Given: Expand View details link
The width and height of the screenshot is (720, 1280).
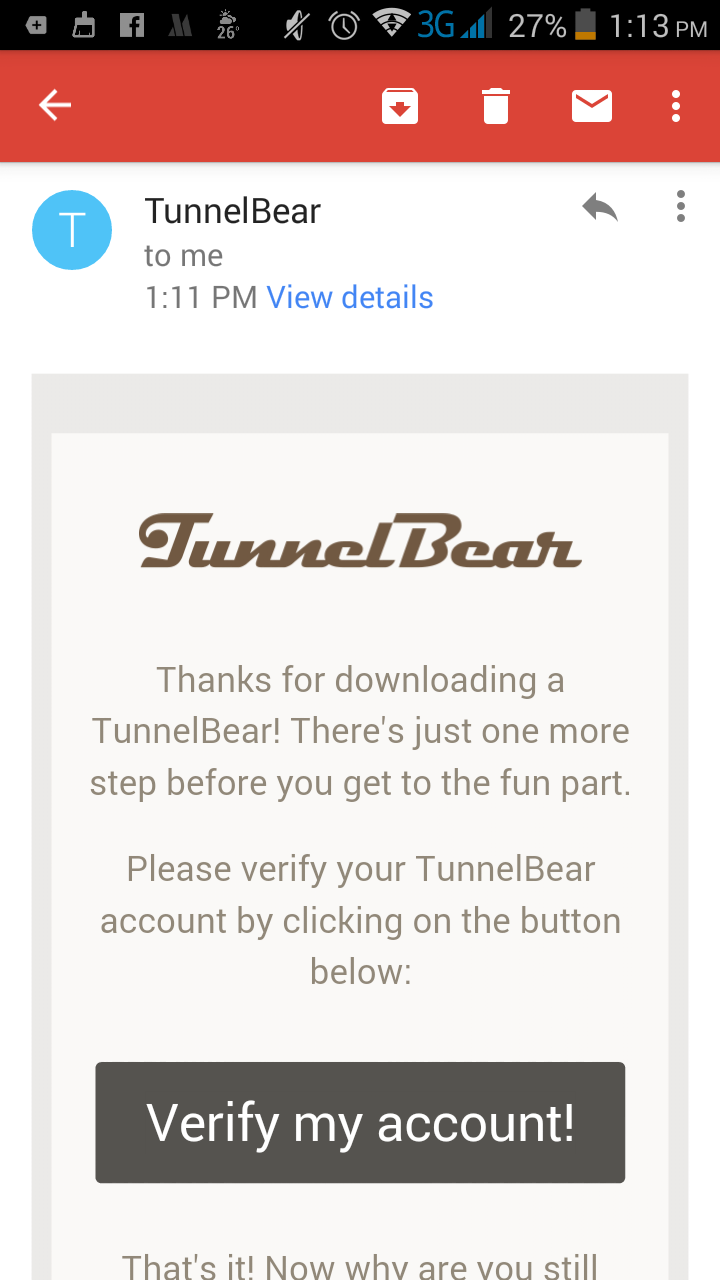Looking at the screenshot, I should [350, 297].
